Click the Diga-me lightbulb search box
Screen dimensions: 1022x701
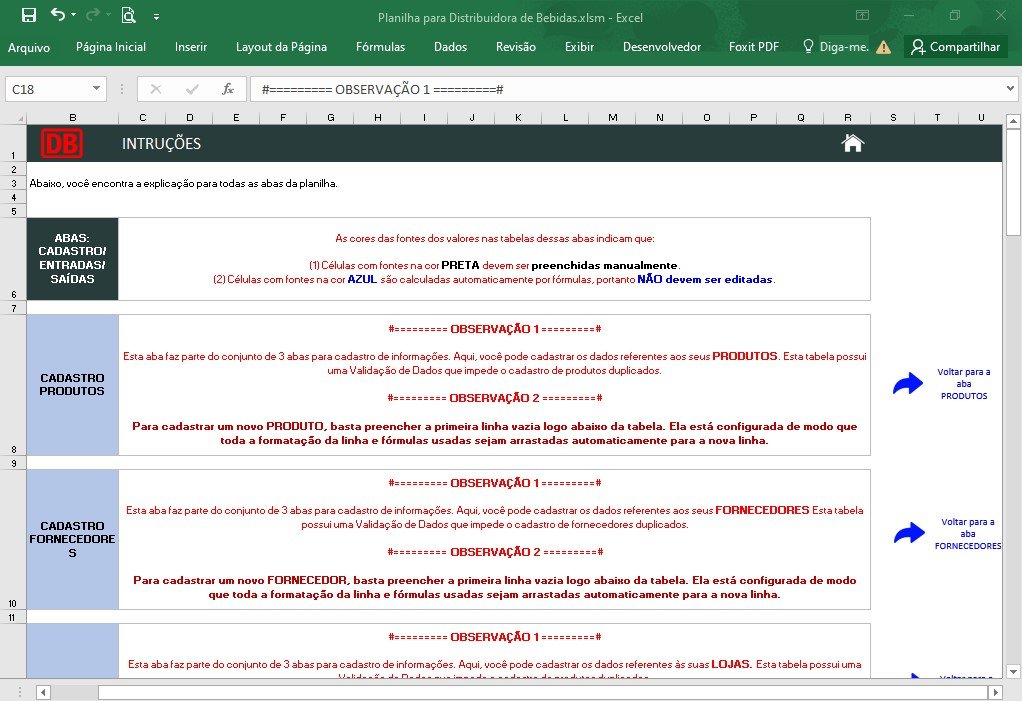[x=836, y=47]
